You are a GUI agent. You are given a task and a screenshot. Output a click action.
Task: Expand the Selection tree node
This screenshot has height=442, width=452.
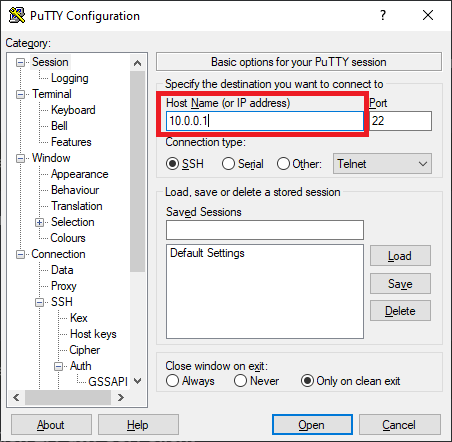click(39, 222)
